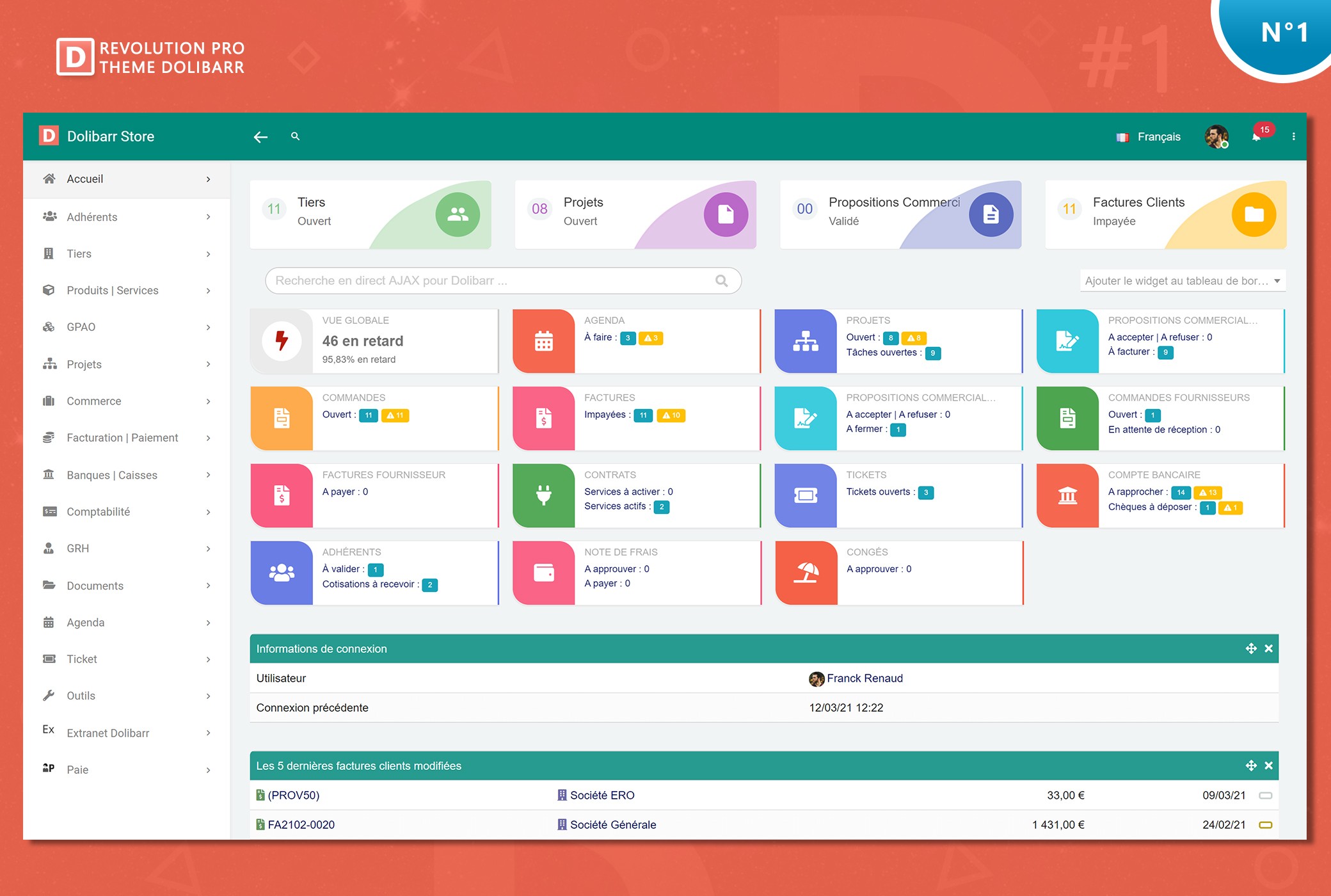Viewport: 1331px width, 896px height.
Task: Click the Congés umbrella icon
Action: [x=806, y=572]
